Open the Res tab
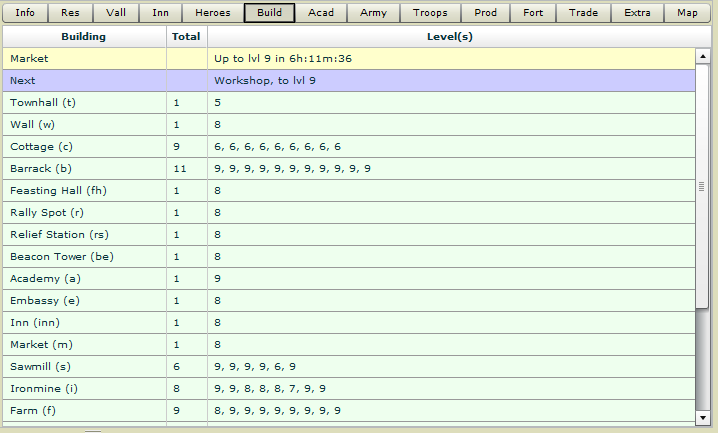Image resolution: width=718 pixels, height=433 pixels. (70, 13)
